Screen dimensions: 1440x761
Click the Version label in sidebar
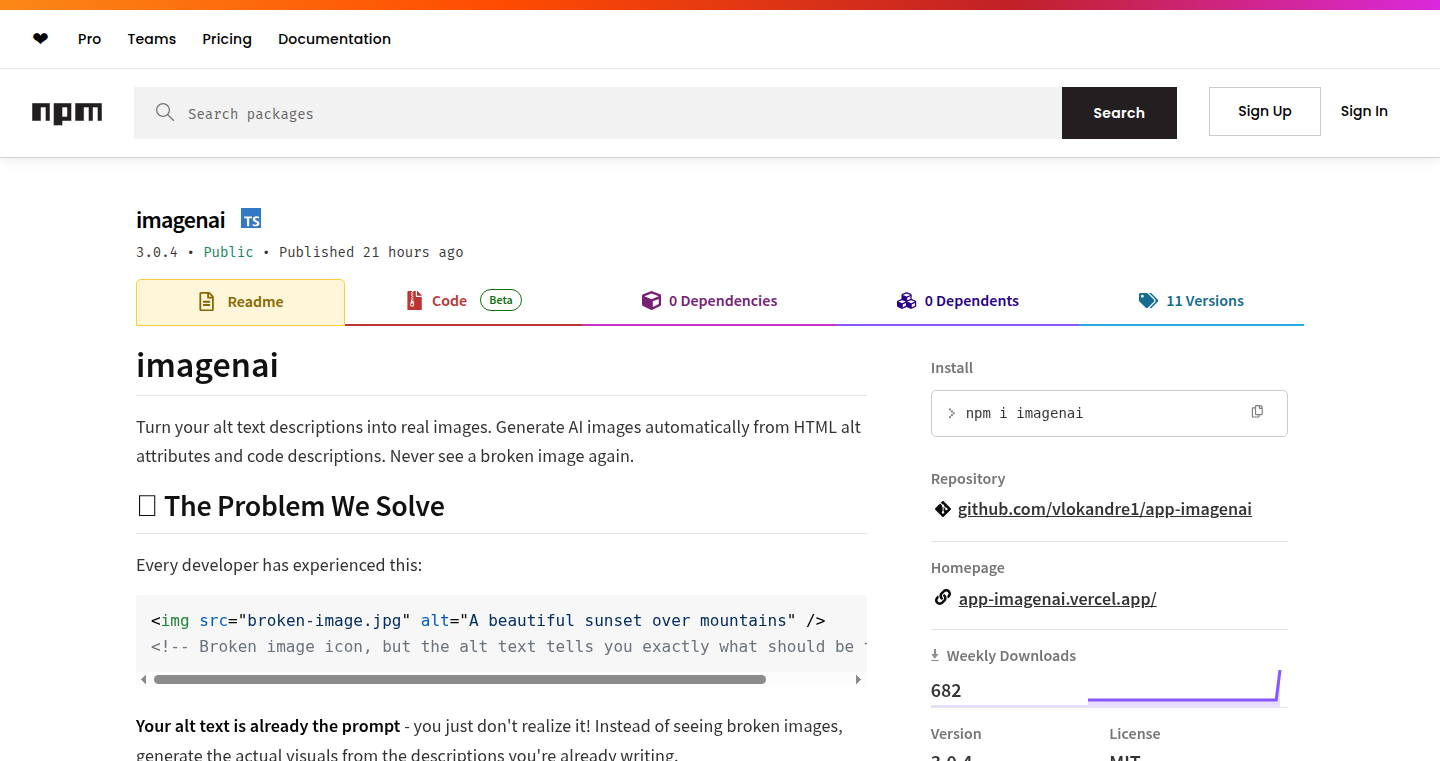tap(956, 734)
